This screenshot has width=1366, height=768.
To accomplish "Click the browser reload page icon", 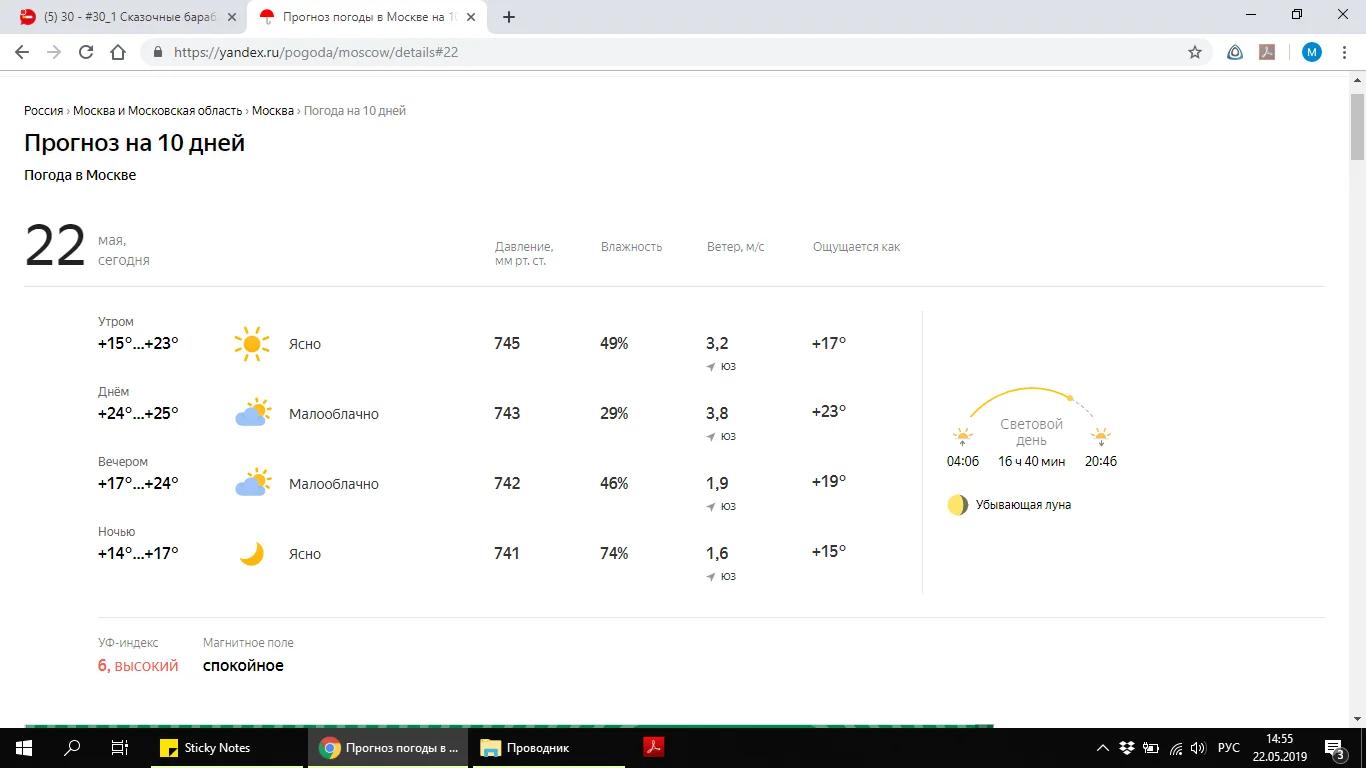I will coord(86,52).
